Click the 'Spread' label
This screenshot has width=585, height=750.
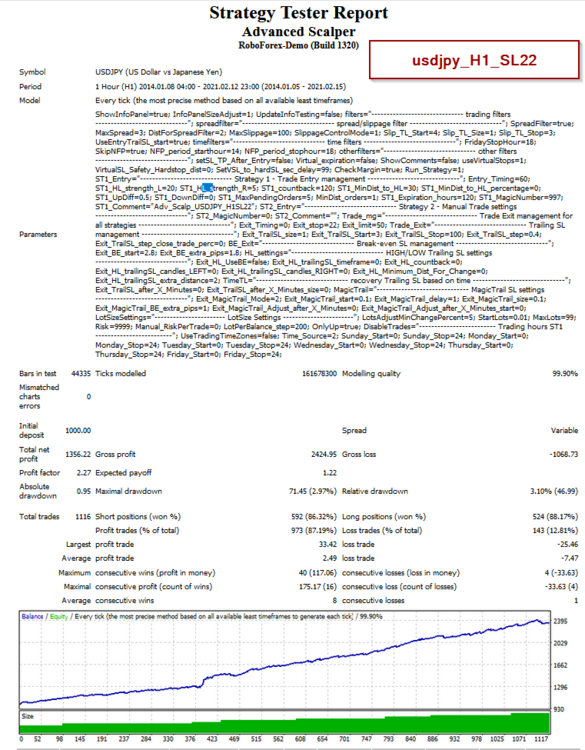pos(354,430)
